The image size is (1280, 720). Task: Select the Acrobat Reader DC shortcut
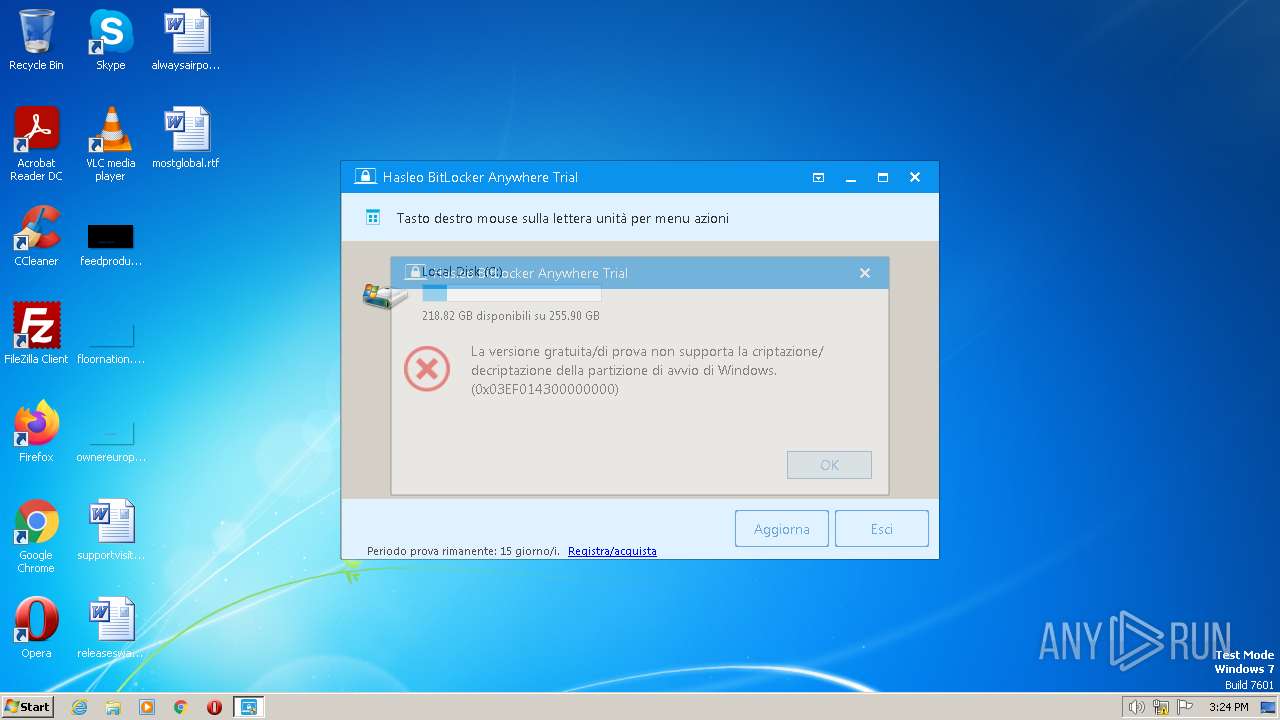point(36,144)
